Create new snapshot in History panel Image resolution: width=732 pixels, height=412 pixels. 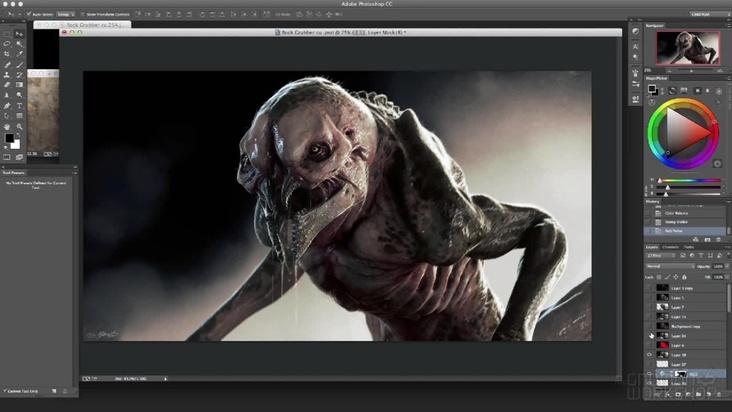tap(707, 239)
